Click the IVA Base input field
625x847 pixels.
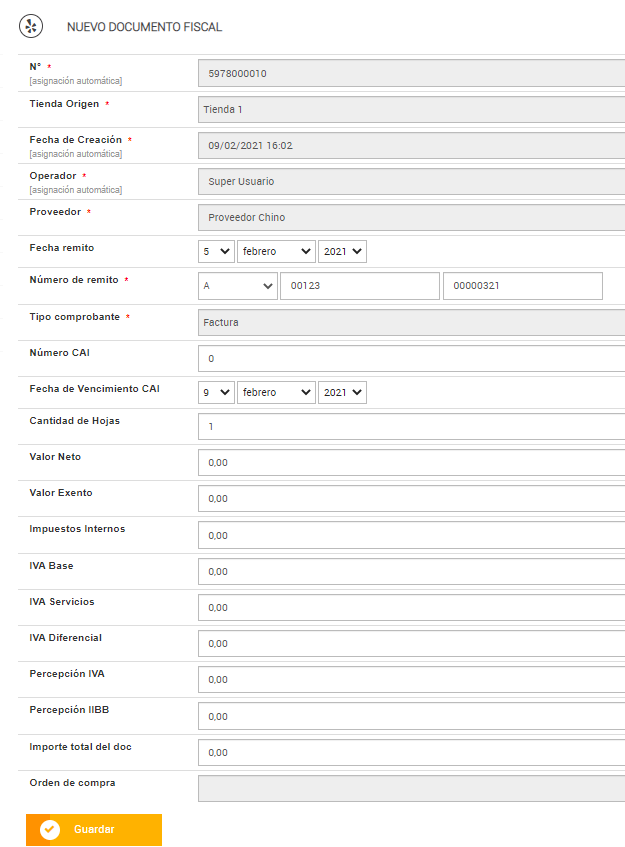click(x=411, y=572)
